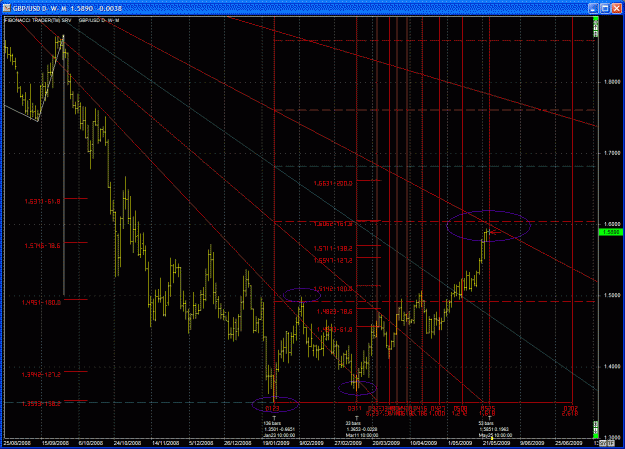
Task: Click the 0702 time cycle marker
Action: click(x=570, y=409)
